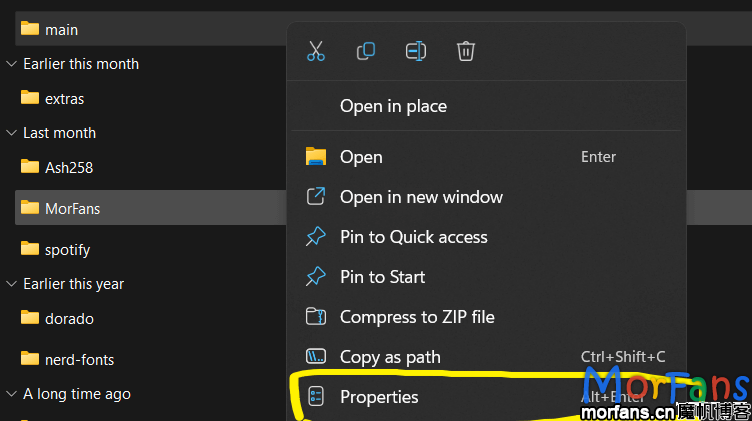Select the nerd-fonts folder
The height and width of the screenshot is (421, 752).
(79, 359)
